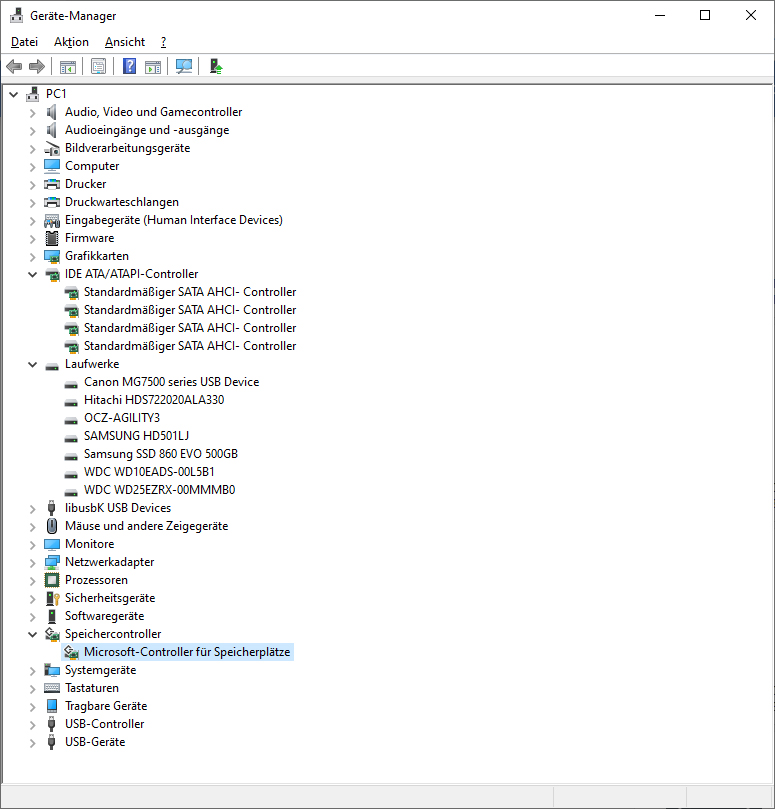Click the processor icon beside Prozessoren
This screenshot has width=775, height=809.
click(52, 580)
